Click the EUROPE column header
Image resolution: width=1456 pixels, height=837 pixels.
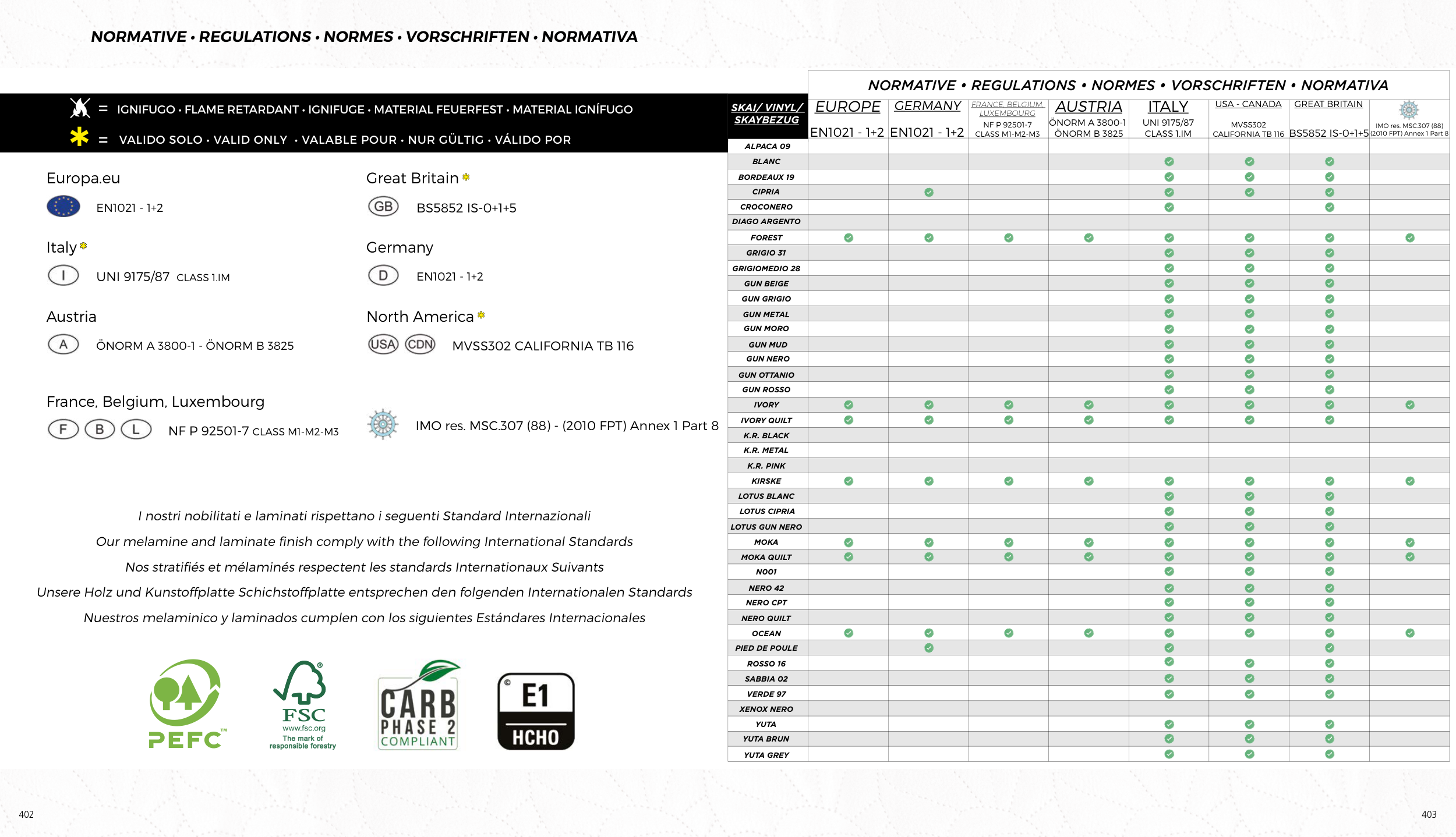(847, 107)
